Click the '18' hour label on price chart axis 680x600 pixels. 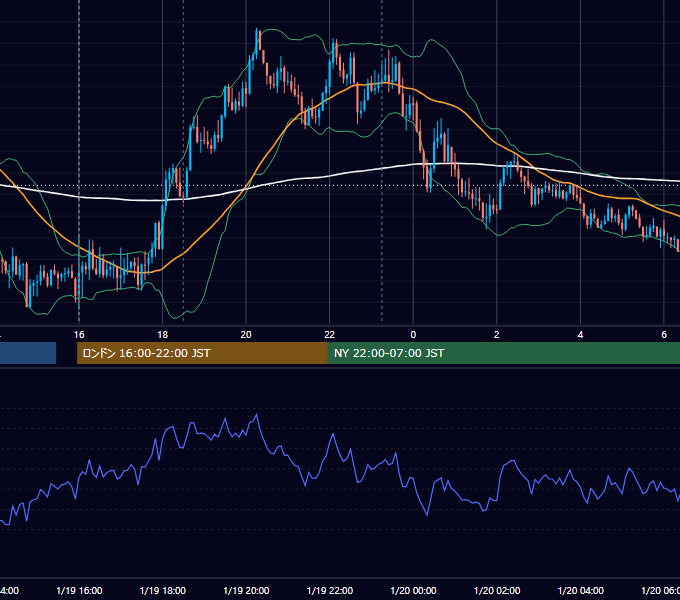pos(163,335)
